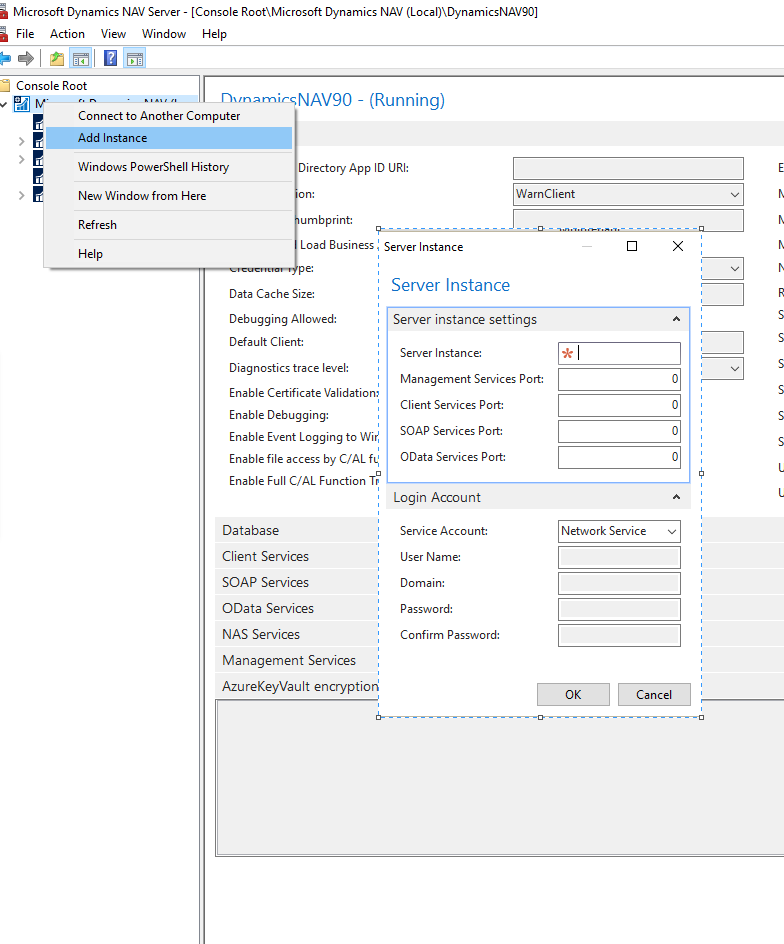Image resolution: width=784 pixels, height=944 pixels.
Task: Click the Password field
Action: click(x=619, y=609)
